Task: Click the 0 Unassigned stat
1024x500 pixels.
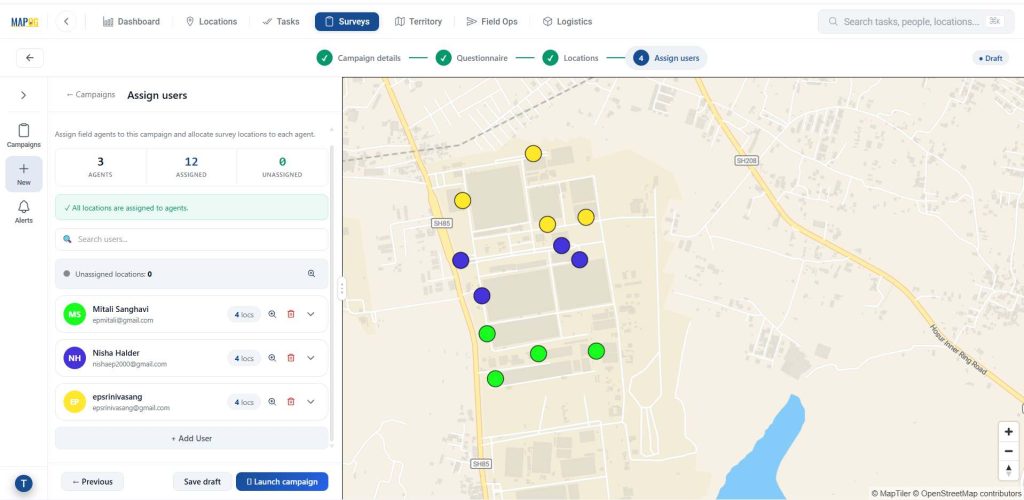Action: 282,167
